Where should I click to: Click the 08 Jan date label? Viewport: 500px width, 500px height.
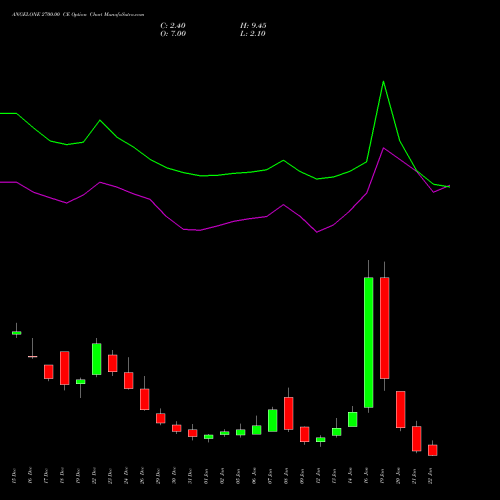(x=286, y=476)
